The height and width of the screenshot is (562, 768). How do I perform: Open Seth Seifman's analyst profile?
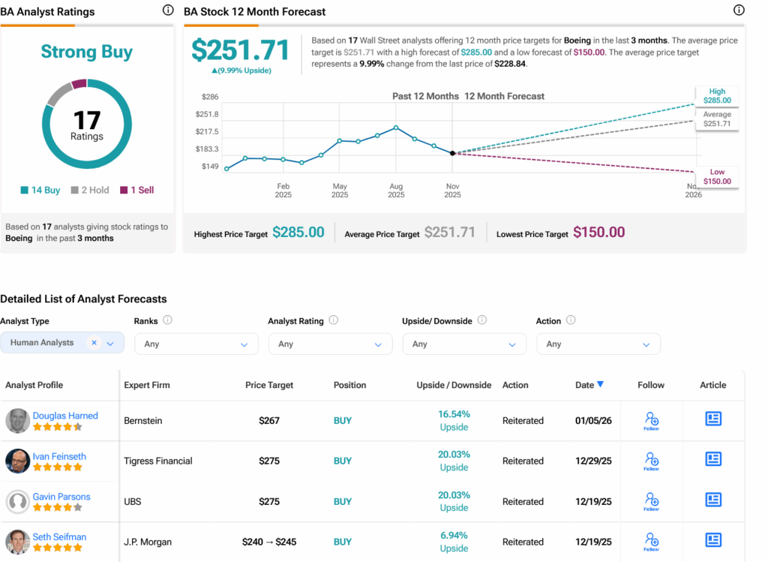pyautogui.click(x=59, y=537)
